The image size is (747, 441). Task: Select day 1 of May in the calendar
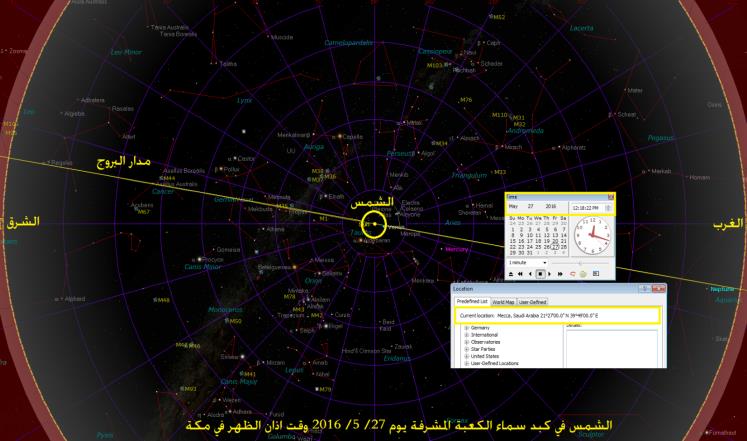click(x=513, y=230)
